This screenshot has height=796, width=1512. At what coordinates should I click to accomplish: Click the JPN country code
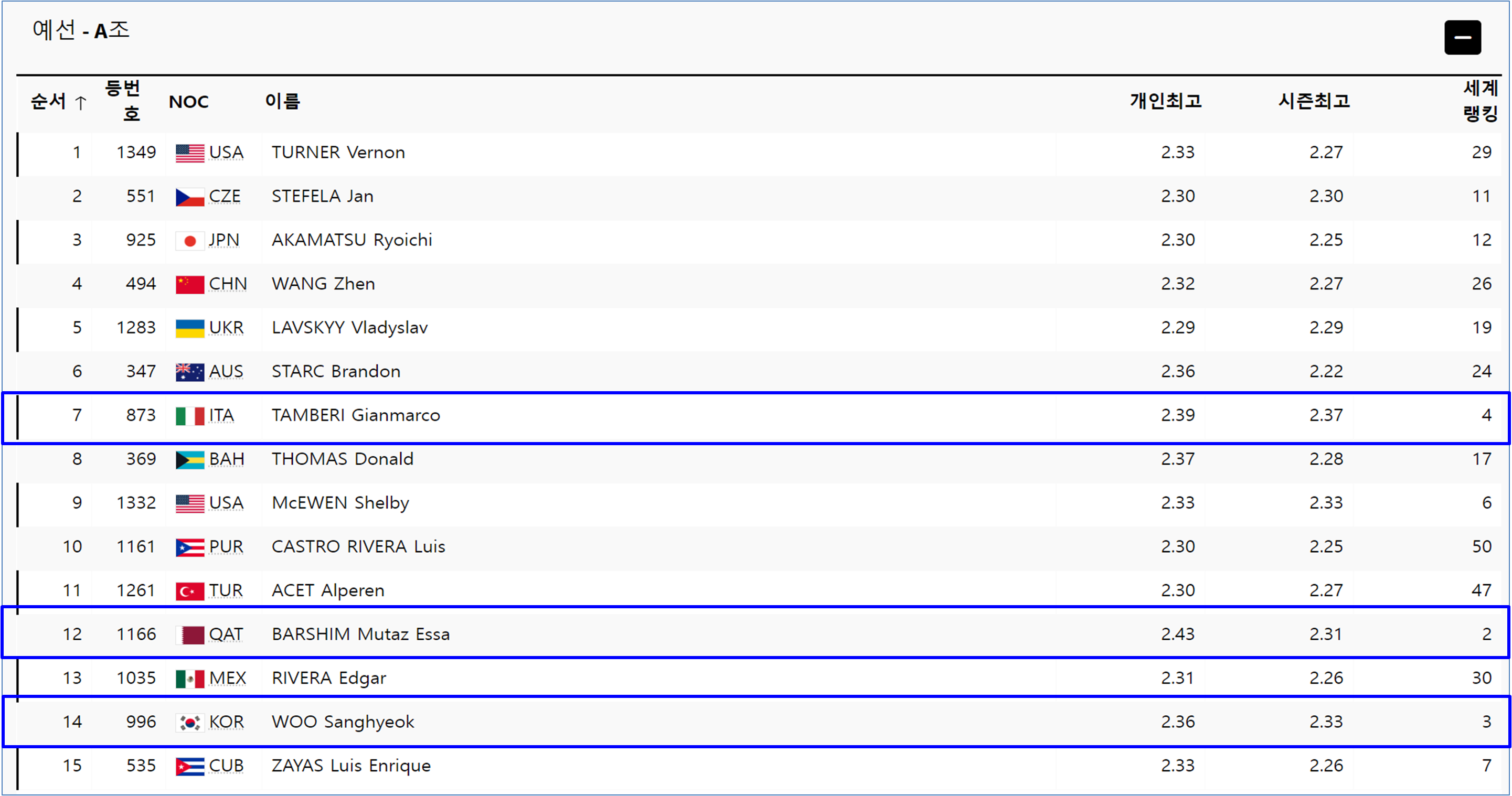(x=224, y=240)
